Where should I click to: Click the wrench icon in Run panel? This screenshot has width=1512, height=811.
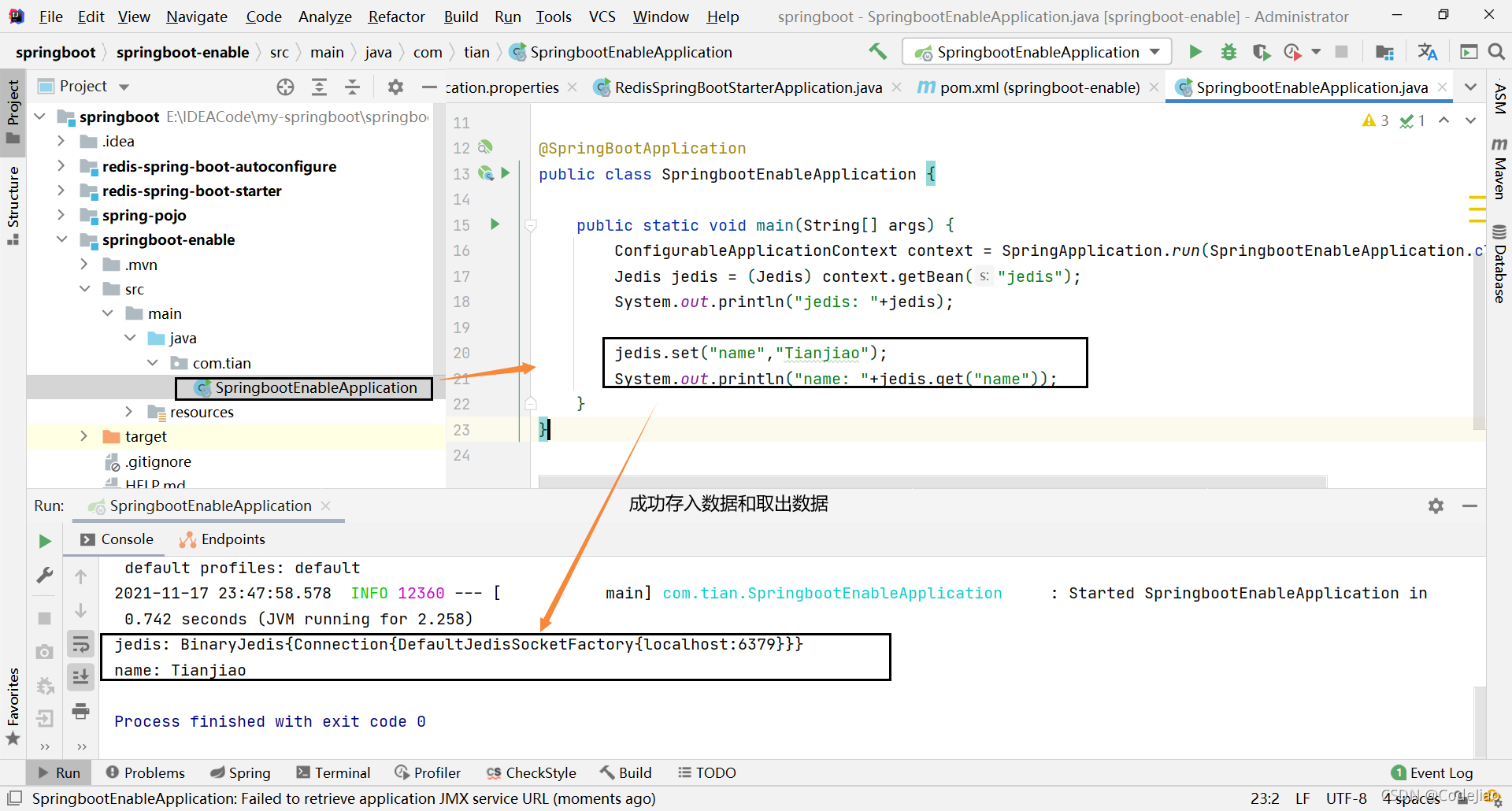click(x=45, y=576)
